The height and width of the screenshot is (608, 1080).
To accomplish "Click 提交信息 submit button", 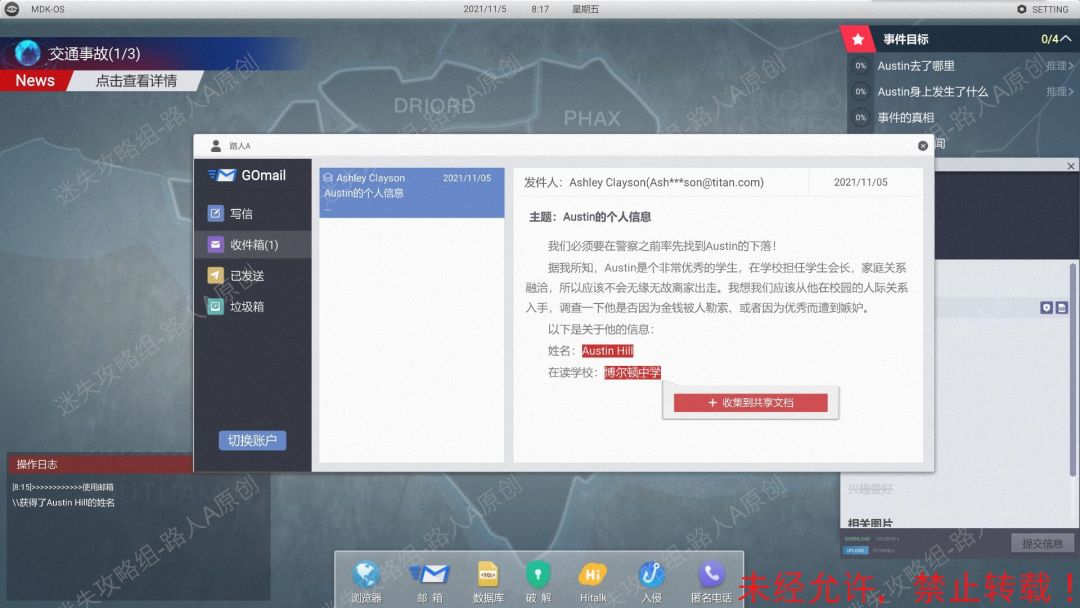I will (1042, 543).
